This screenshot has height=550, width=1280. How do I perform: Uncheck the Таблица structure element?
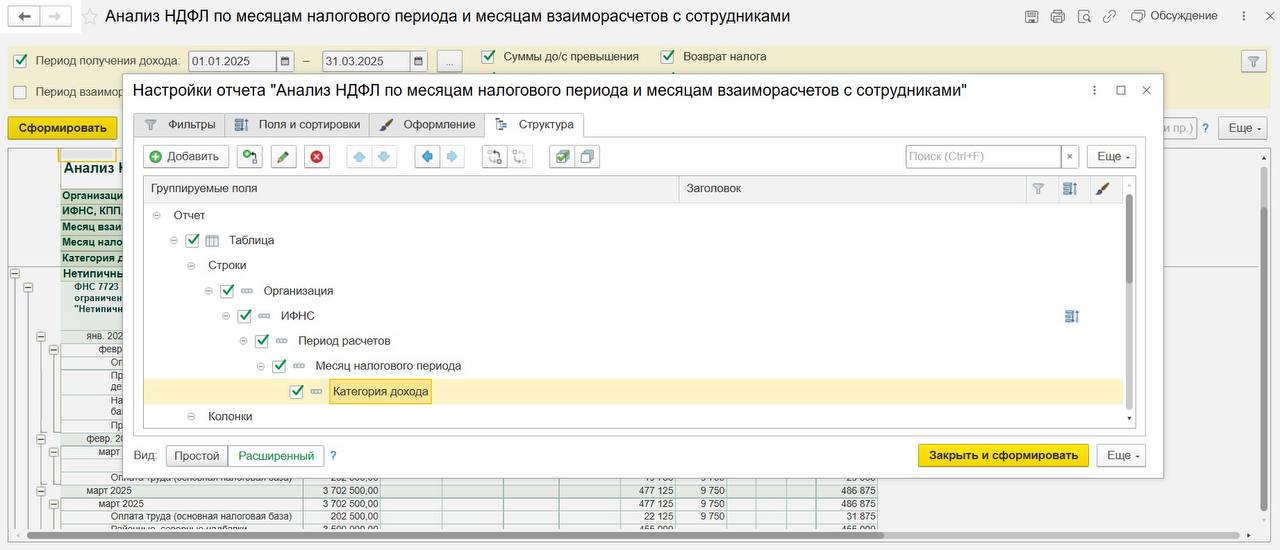tap(193, 240)
